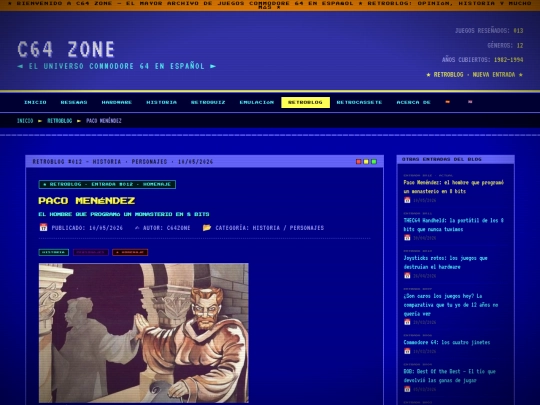Open sidebar entry Joysticks rotos
The height and width of the screenshot is (405, 540).
[x=445, y=262]
